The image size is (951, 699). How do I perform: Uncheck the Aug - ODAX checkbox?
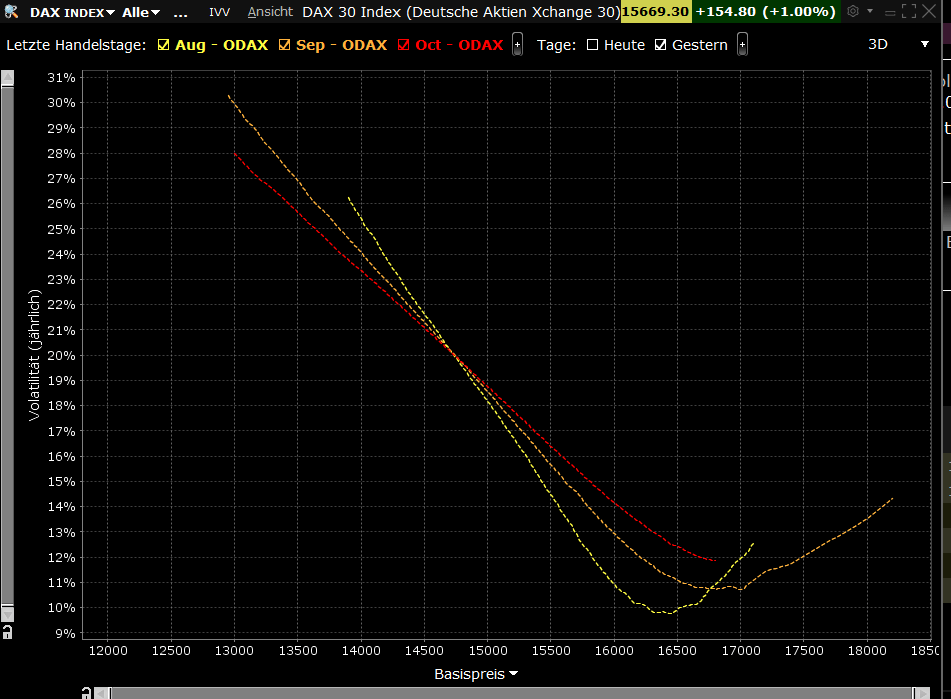tap(165, 45)
